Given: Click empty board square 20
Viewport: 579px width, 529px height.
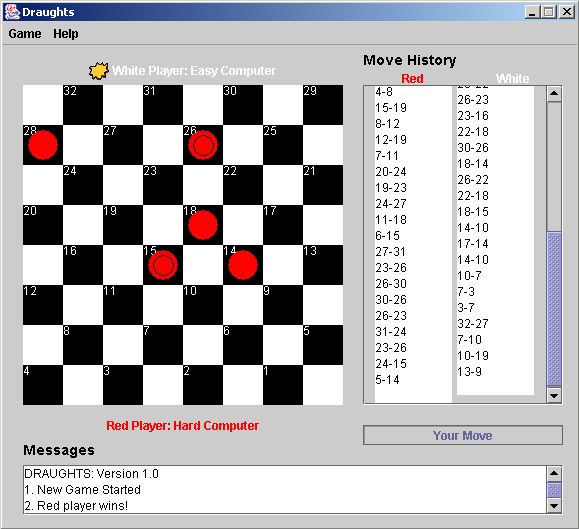Looking at the screenshot, I should click(43, 225).
